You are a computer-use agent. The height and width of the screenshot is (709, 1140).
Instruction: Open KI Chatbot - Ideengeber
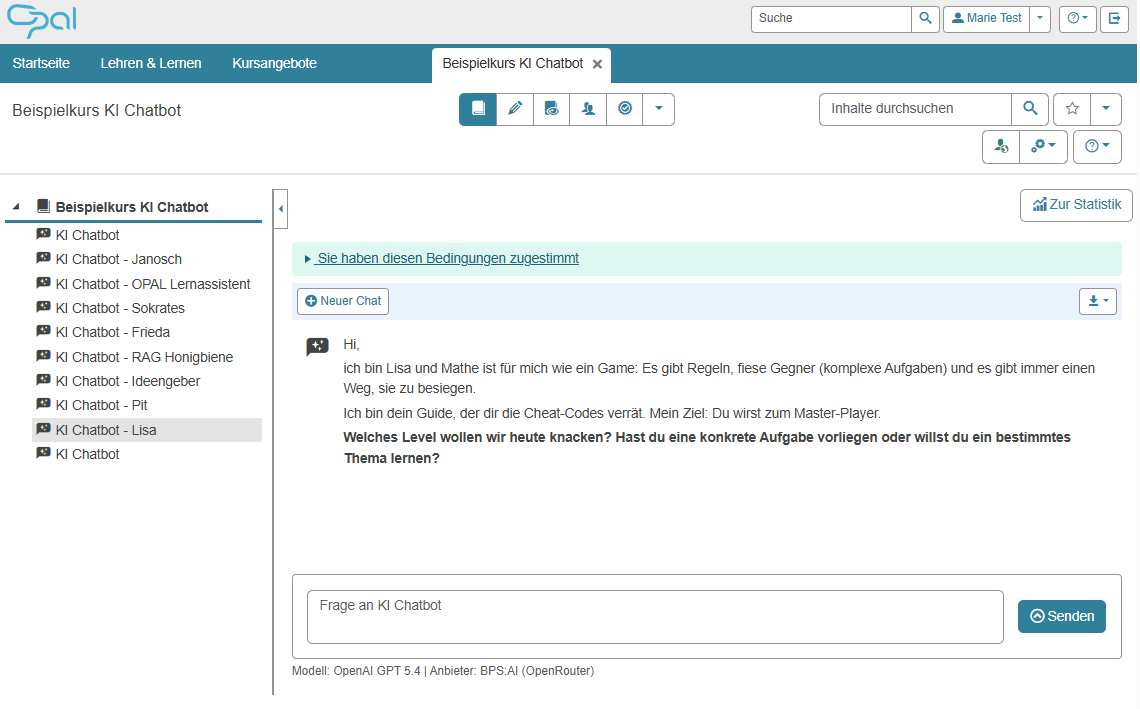127,381
